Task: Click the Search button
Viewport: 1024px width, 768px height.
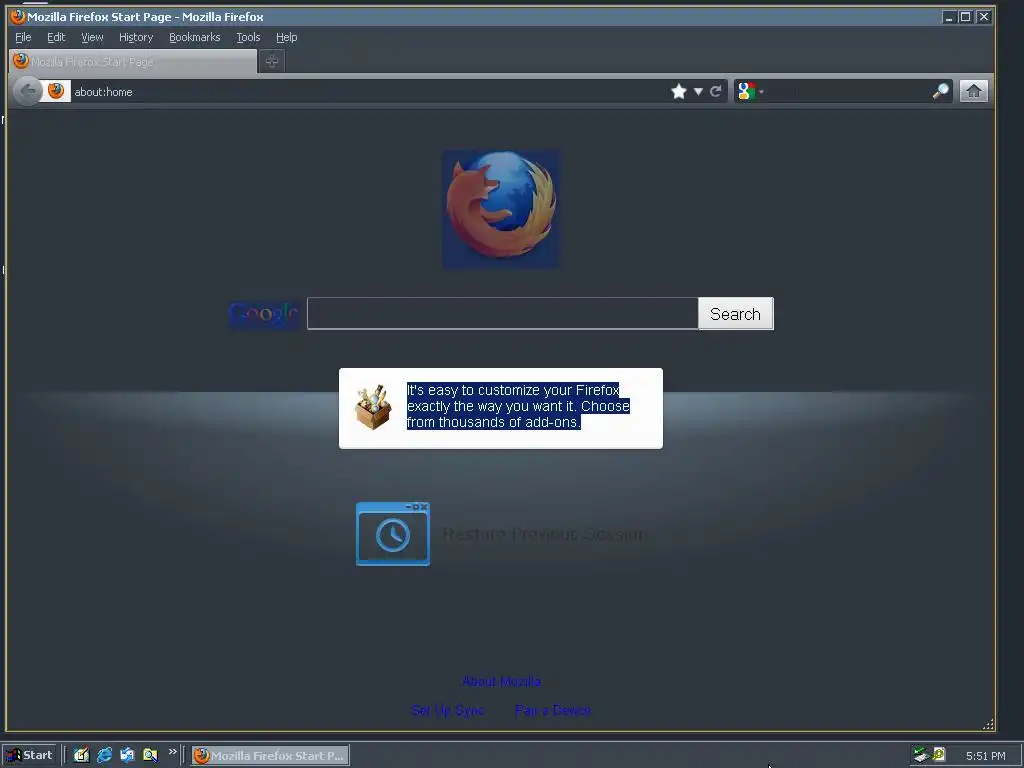Action: tap(735, 314)
